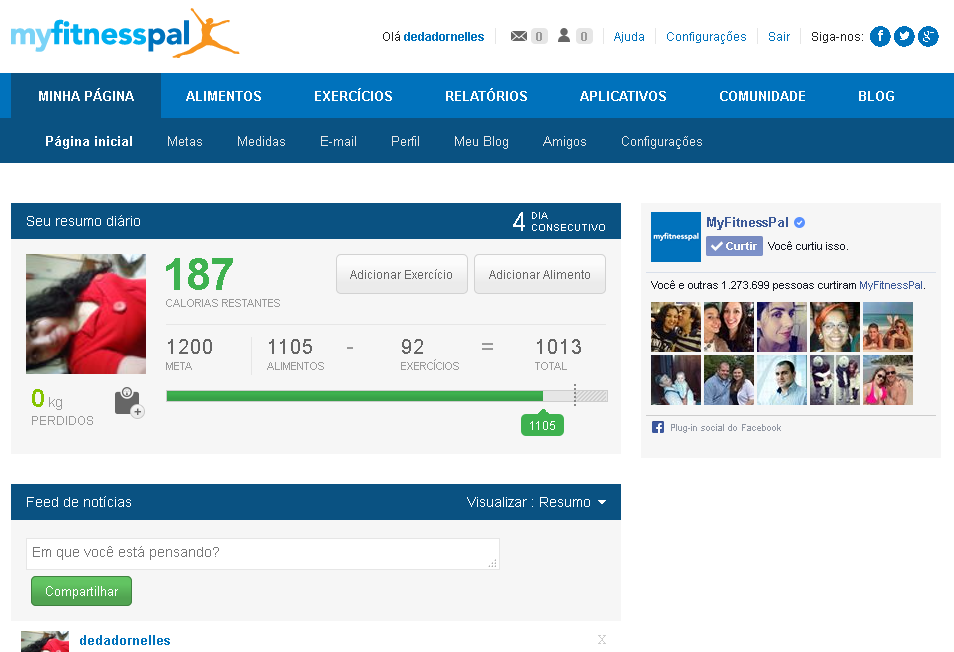Image resolution: width=954 pixels, height=652 pixels.
Task: Click the 1013 TOTAL value
Action: click(x=558, y=347)
